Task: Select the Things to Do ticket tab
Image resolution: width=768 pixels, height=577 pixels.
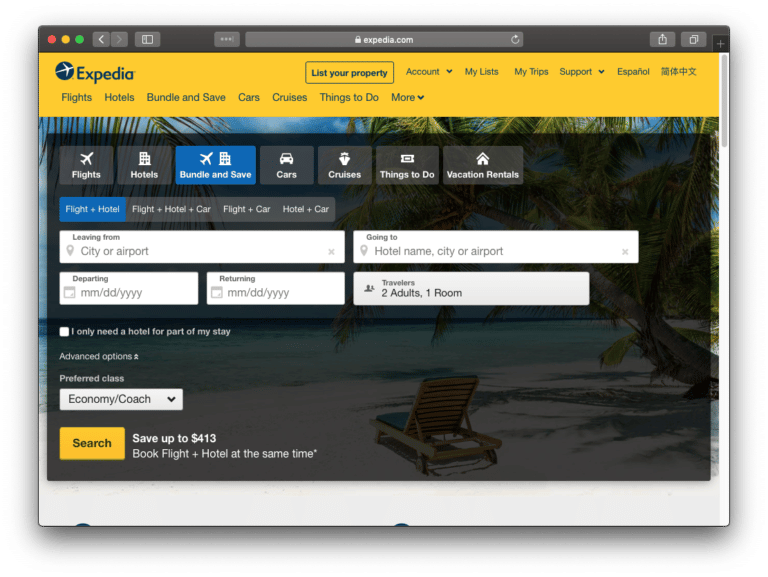Action: tap(407, 165)
